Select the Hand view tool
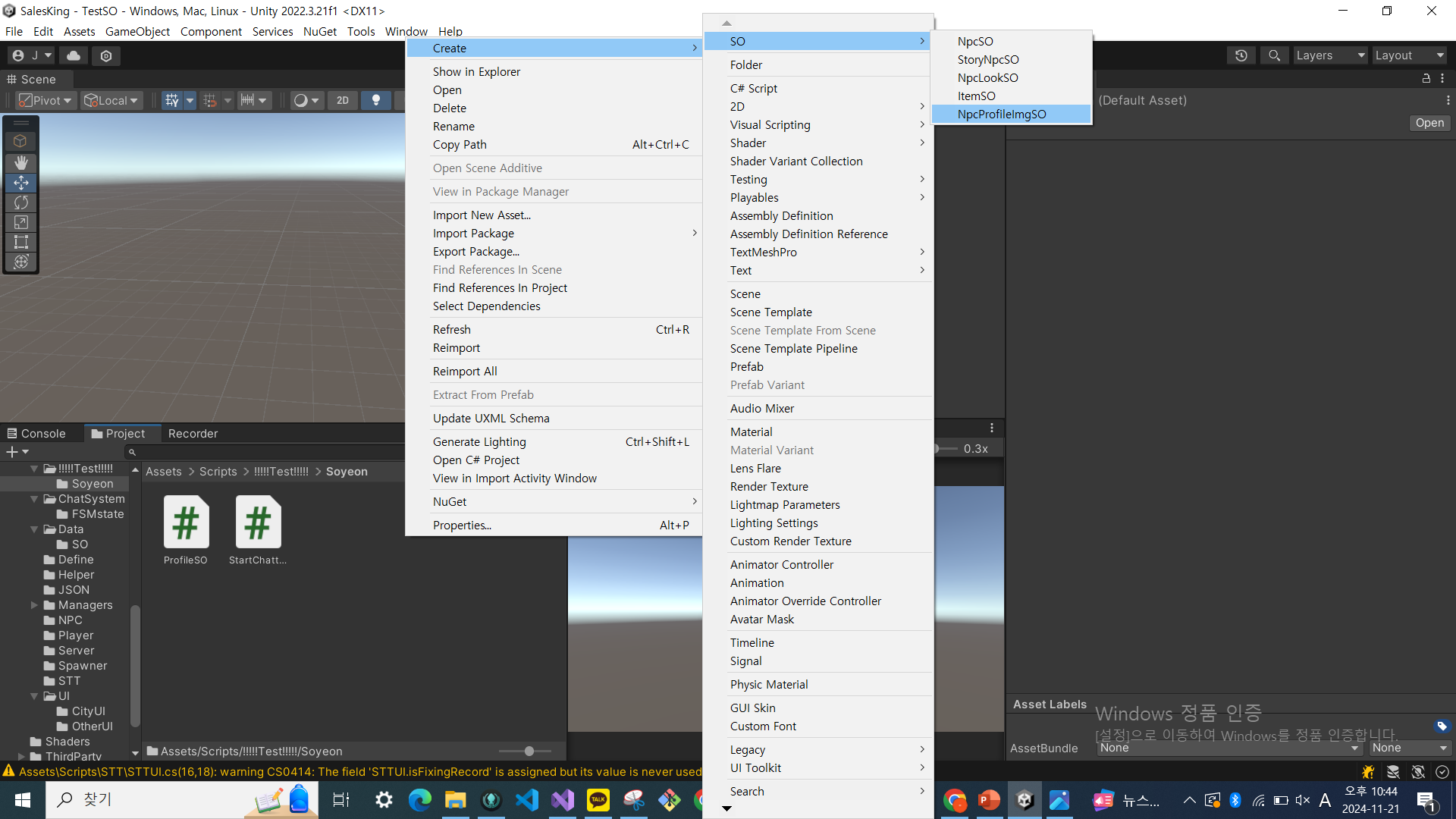The width and height of the screenshot is (1456, 819). coord(20,162)
